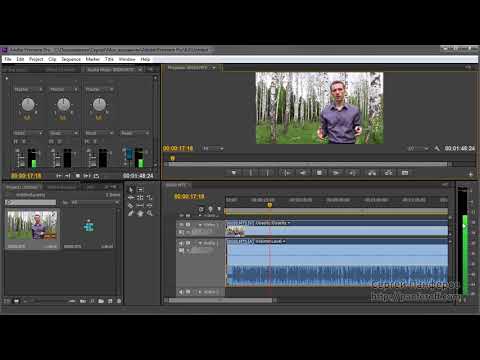This screenshot has height=360, width=480.
Task: Click the Lift button in Program monitor
Action: (372, 173)
